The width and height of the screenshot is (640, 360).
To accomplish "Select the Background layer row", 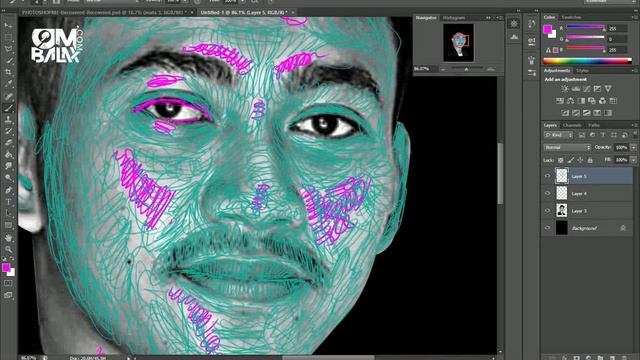I will 588,228.
